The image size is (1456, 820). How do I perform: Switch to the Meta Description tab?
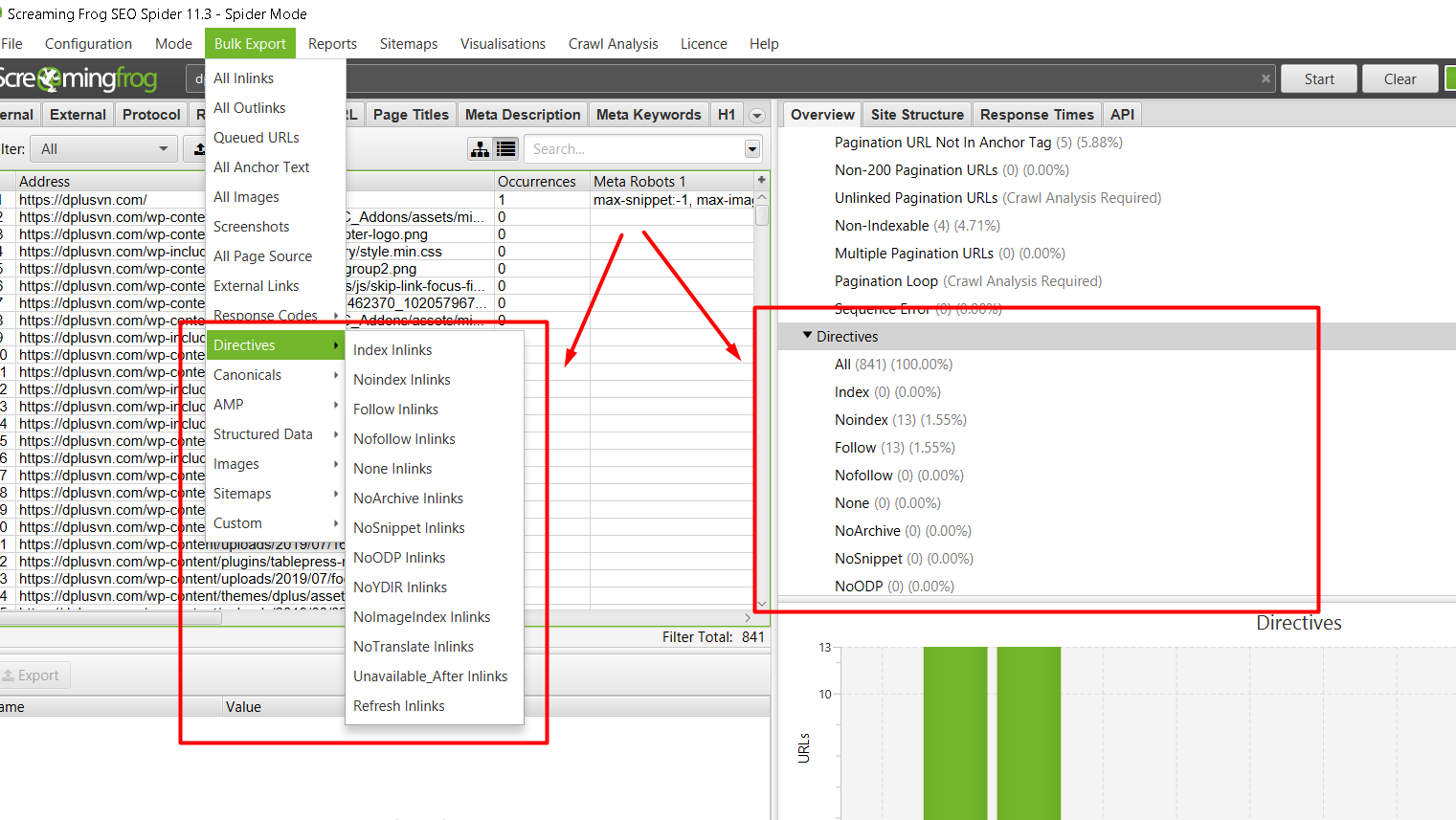(523, 115)
